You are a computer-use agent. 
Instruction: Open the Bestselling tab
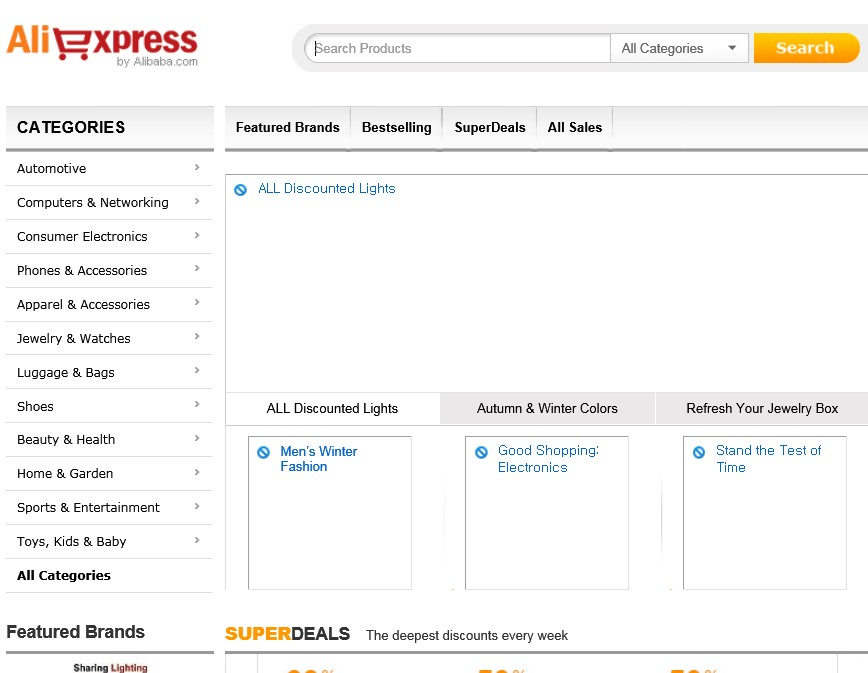click(x=397, y=127)
